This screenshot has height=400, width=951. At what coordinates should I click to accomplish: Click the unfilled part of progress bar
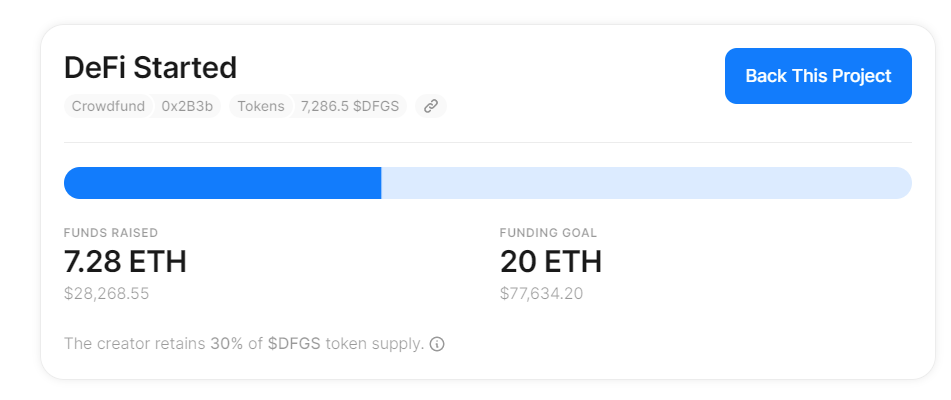point(647,183)
